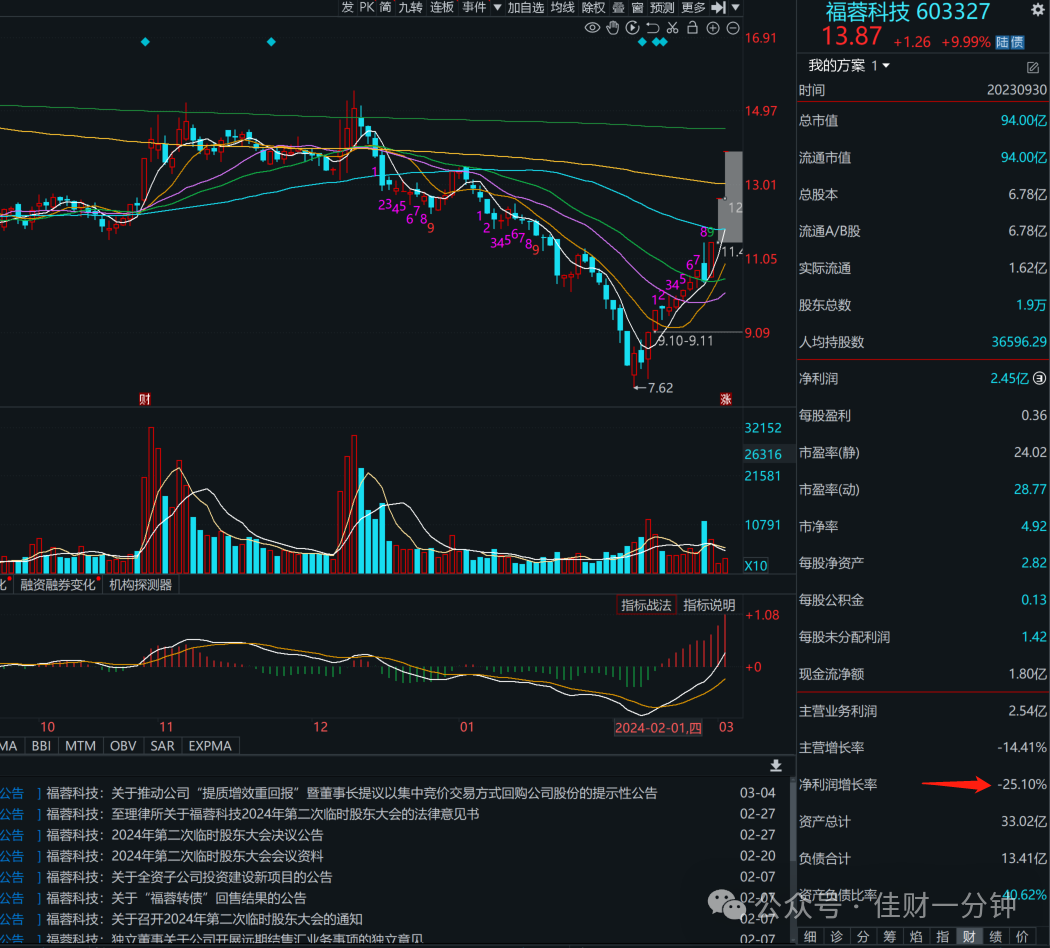This screenshot has height=948, width=1050.
Task: Switch to the MTM indicator tab
Action: pyautogui.click(x=80, y=746)
